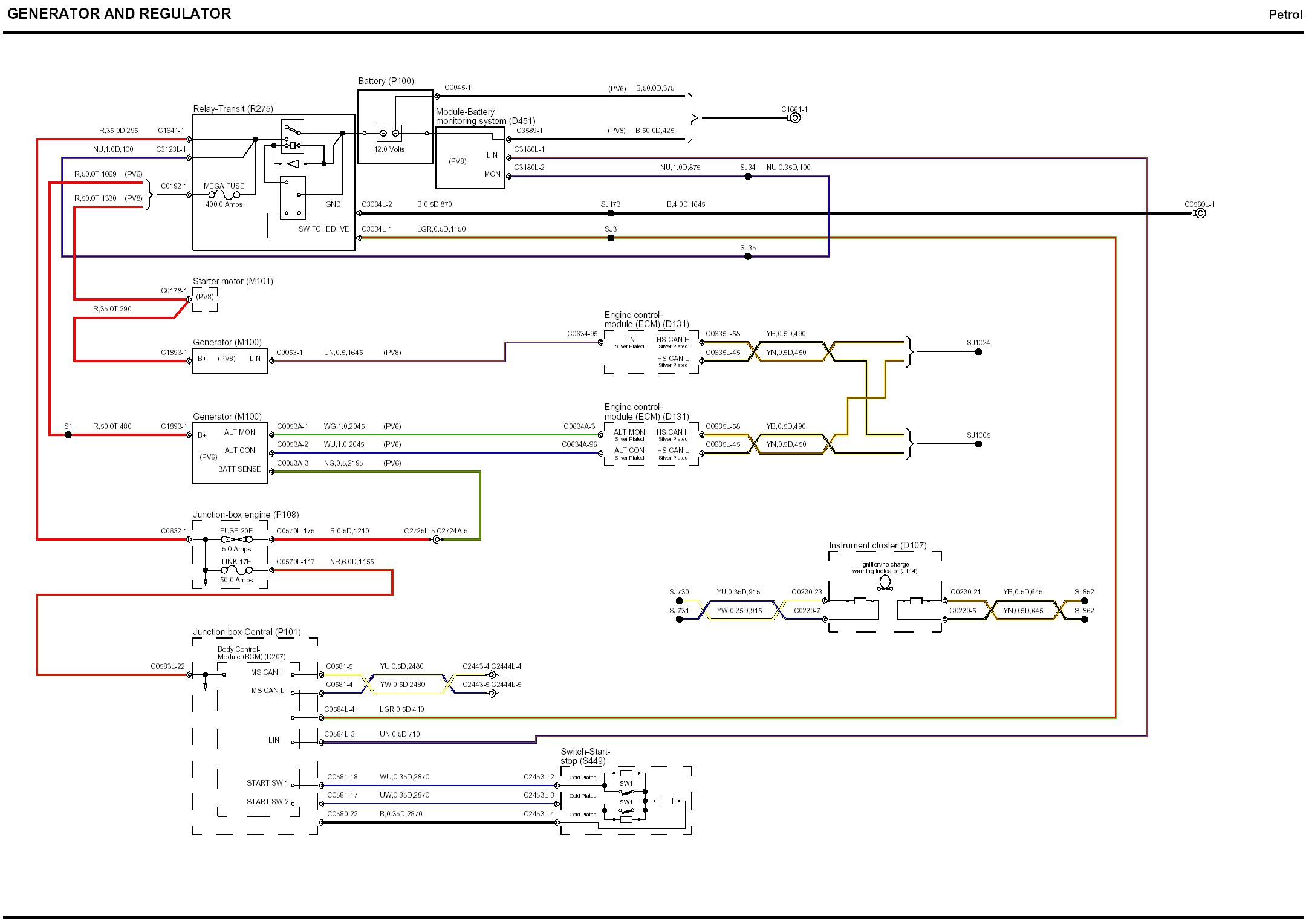Click the Junction-box engine (P108) label
This screenshot has width=1312, height=924.
click(x=245, y=515)
